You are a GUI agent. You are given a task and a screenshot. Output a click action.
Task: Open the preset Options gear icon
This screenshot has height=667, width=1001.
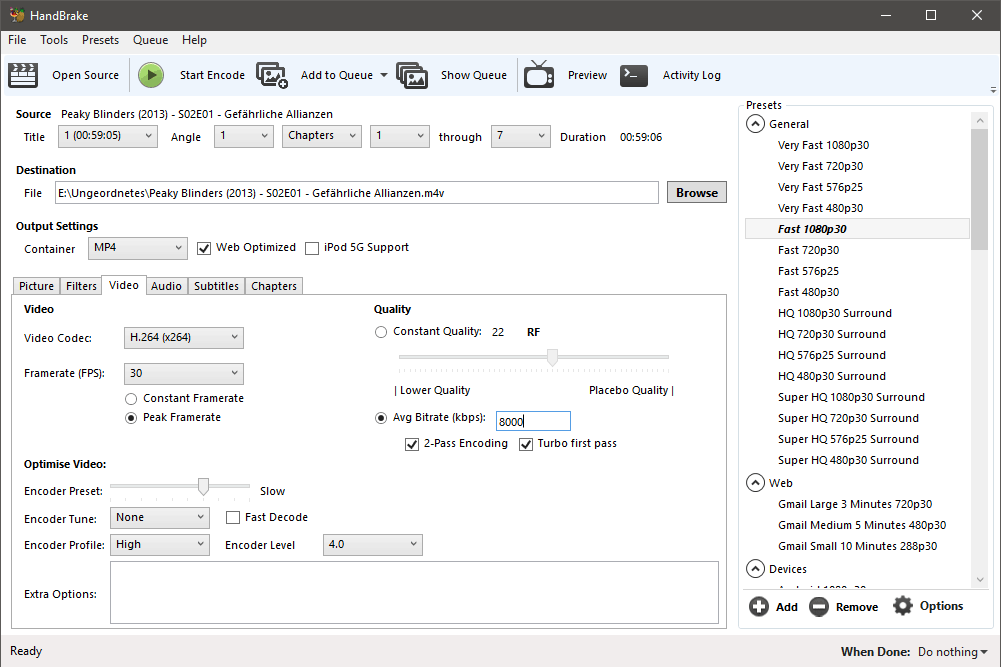pyautogui.click(x=903, y=606)
